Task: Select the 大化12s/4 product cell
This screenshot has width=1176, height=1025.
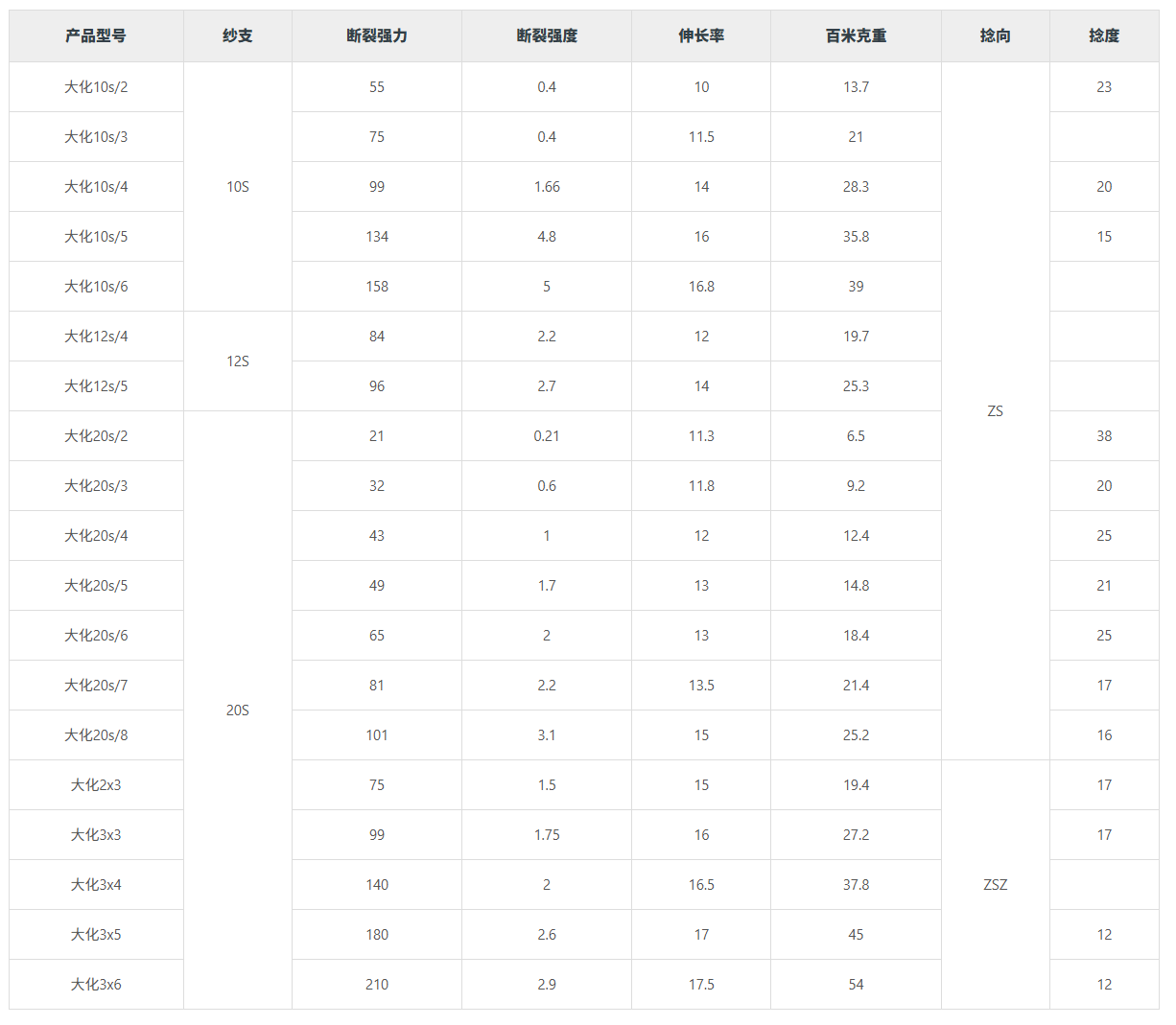Action: click(96, 337)
